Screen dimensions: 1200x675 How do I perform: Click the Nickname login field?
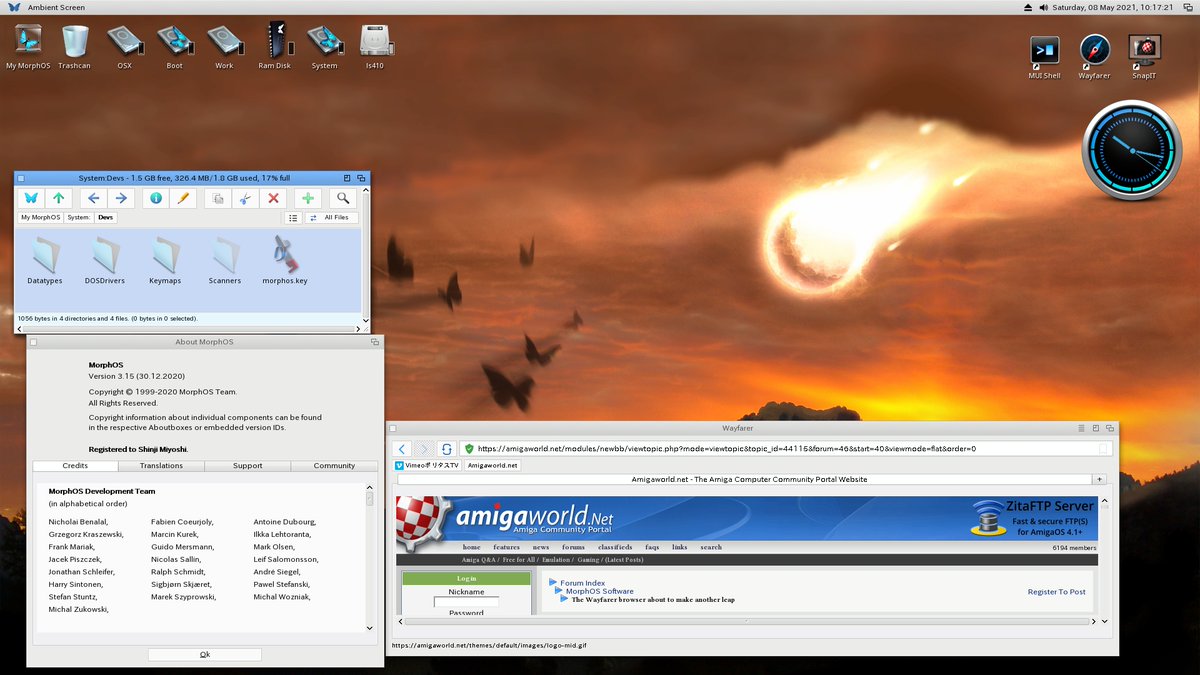click(466, 602)
